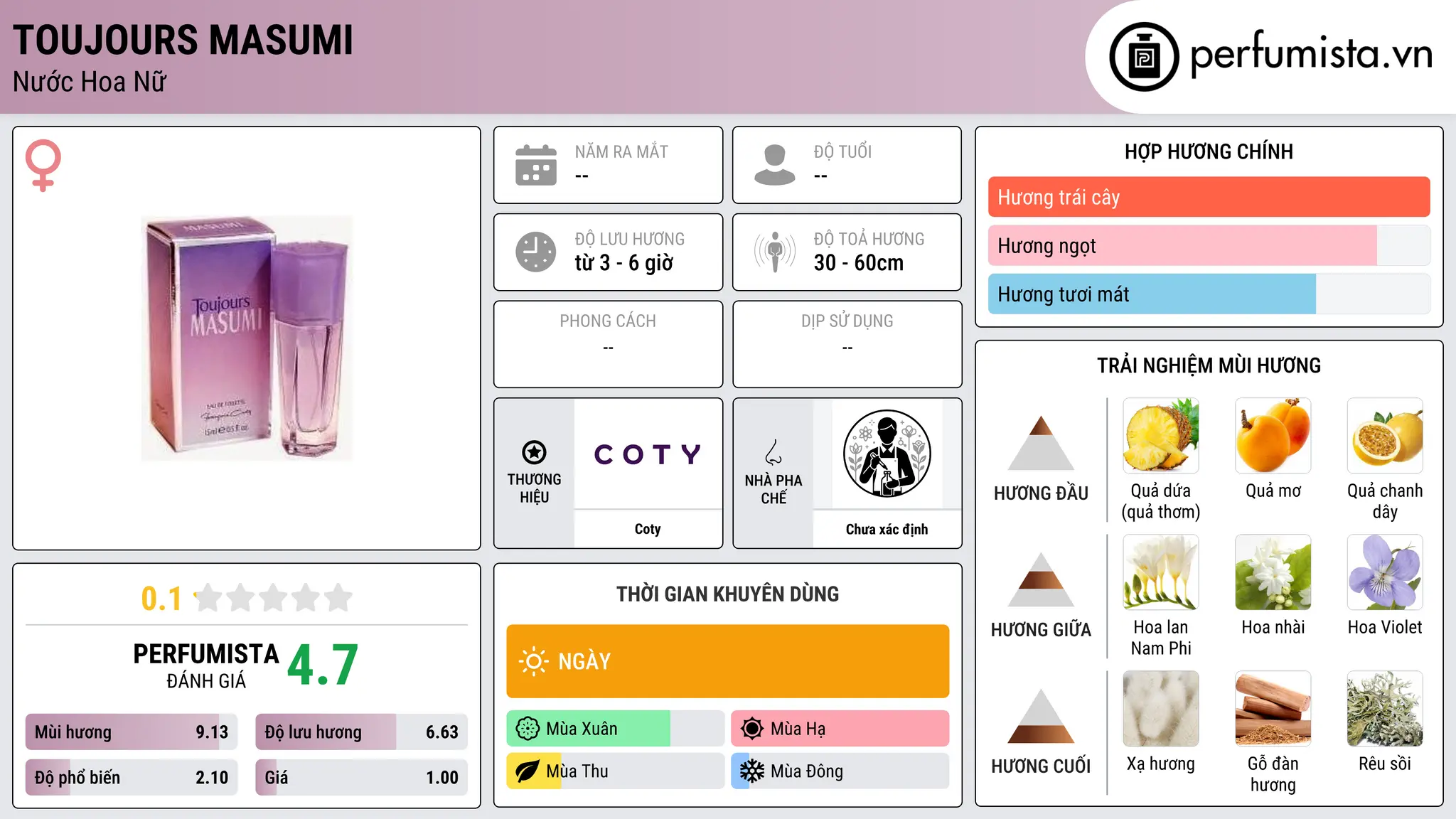The height and width of the screenshot is (819, 1456).
Task: Select the sandalwood note image
Action: pos(1273,709)
